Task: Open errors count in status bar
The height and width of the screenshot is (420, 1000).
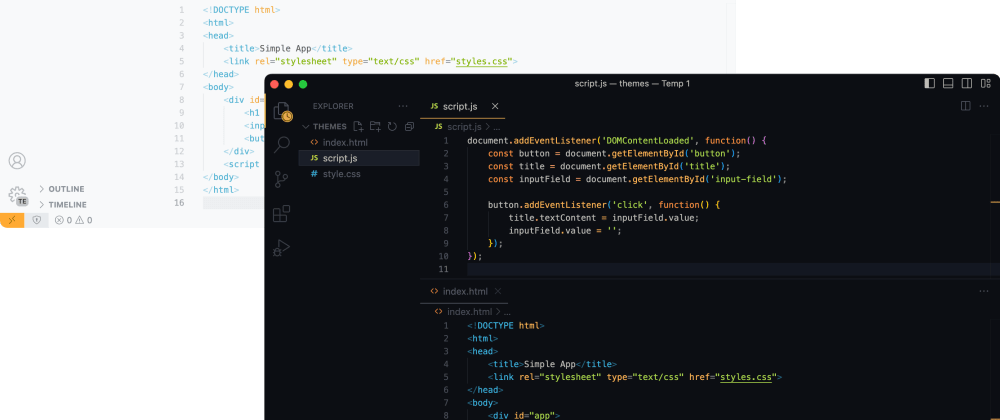Action: [x=63, y=220]
